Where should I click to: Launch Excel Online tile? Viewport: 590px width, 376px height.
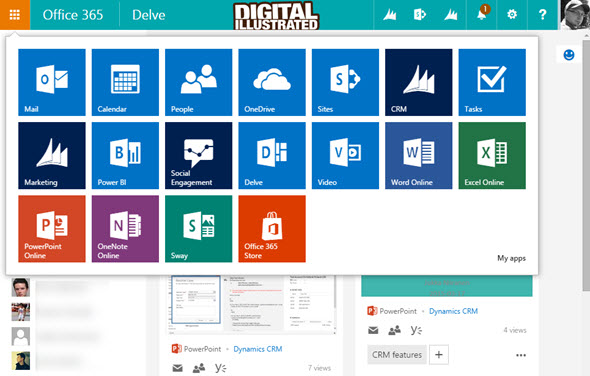pyautogui.click(x=492, y=155)
